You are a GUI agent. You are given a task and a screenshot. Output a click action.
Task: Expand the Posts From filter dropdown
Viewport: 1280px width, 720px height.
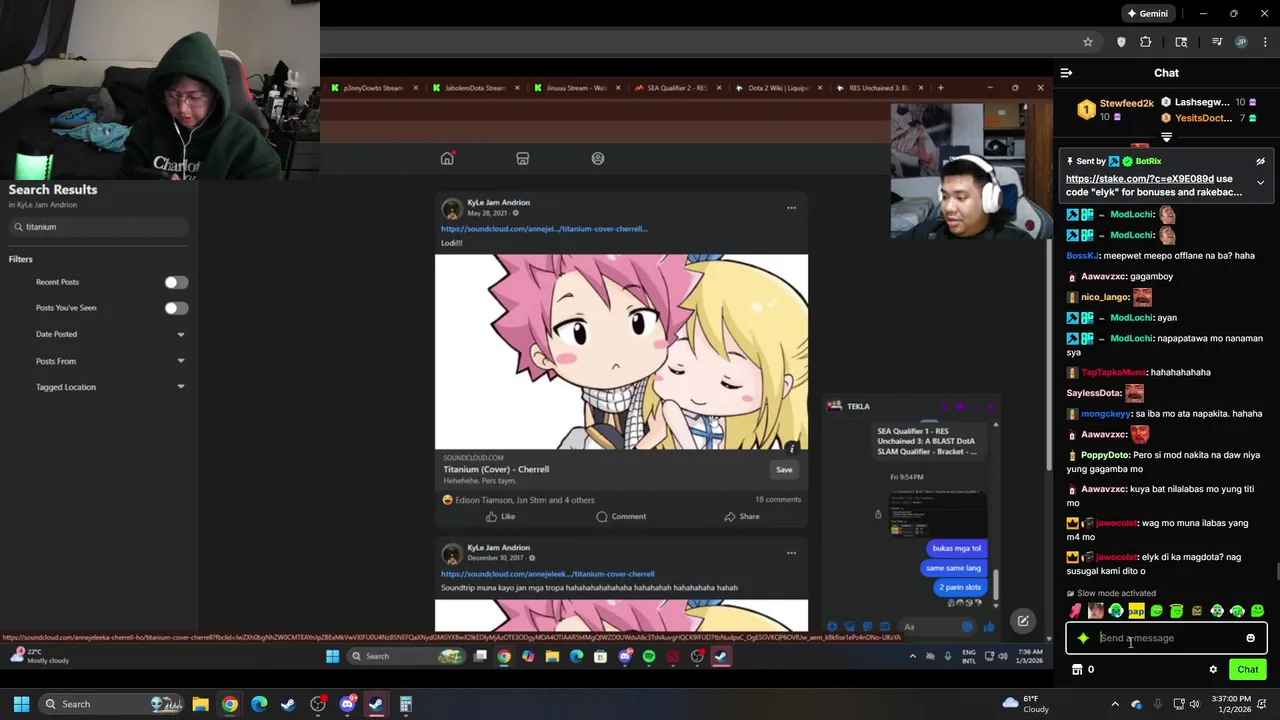tap(181, 361)
